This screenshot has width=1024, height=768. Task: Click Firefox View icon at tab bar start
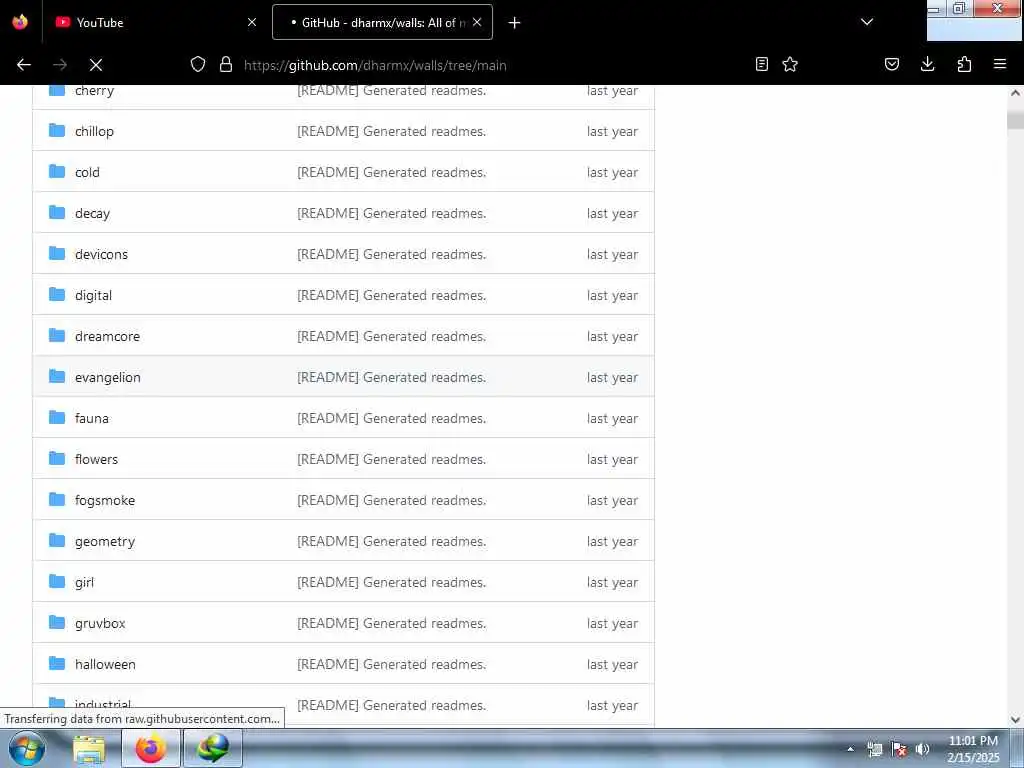click(20, 22)
